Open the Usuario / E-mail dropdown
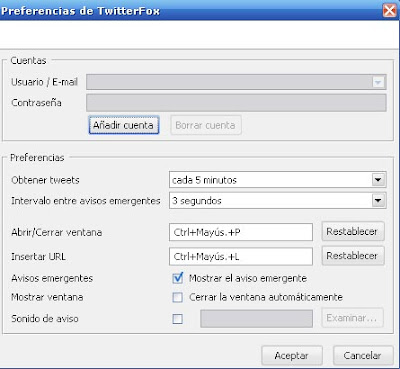The width and height of the screenshot is (400, 369). 236,82
